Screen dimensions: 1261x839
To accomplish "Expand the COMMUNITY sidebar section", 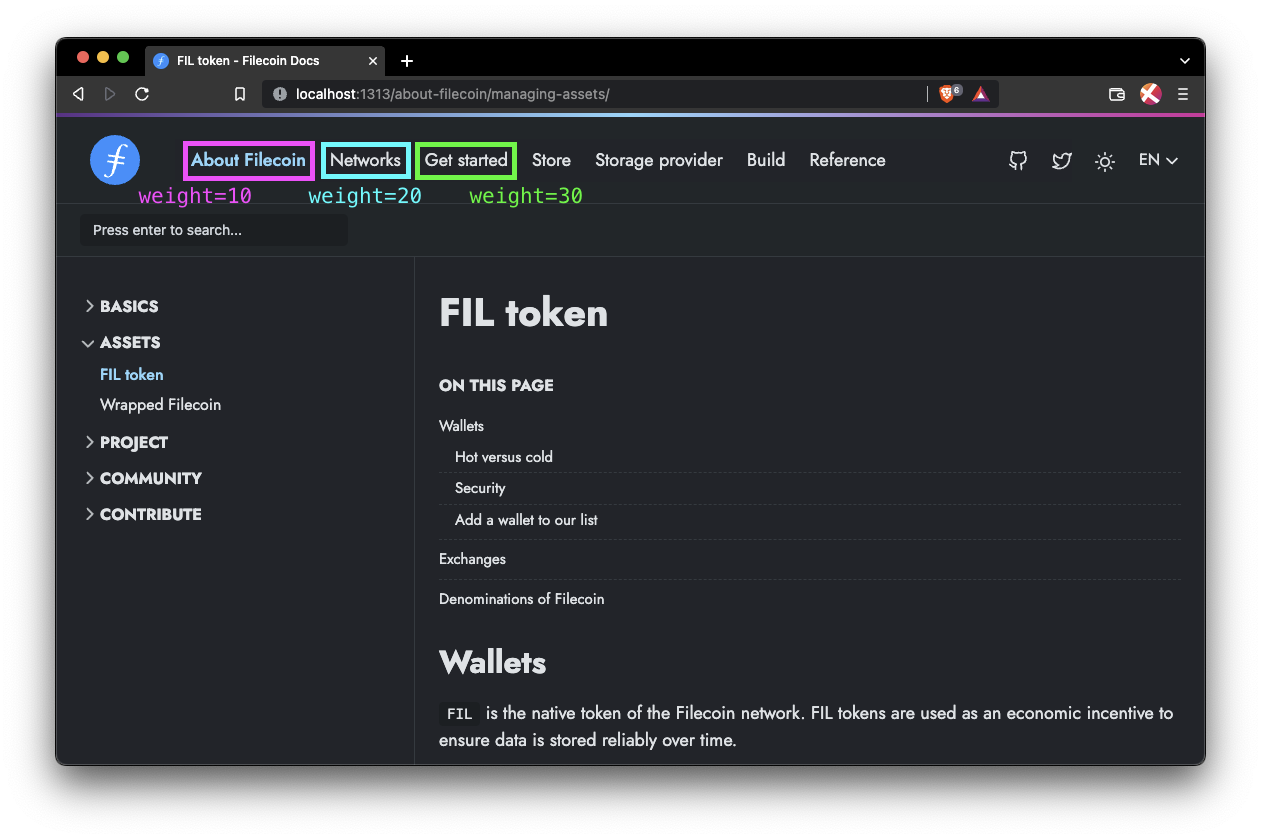I will 143,478.
